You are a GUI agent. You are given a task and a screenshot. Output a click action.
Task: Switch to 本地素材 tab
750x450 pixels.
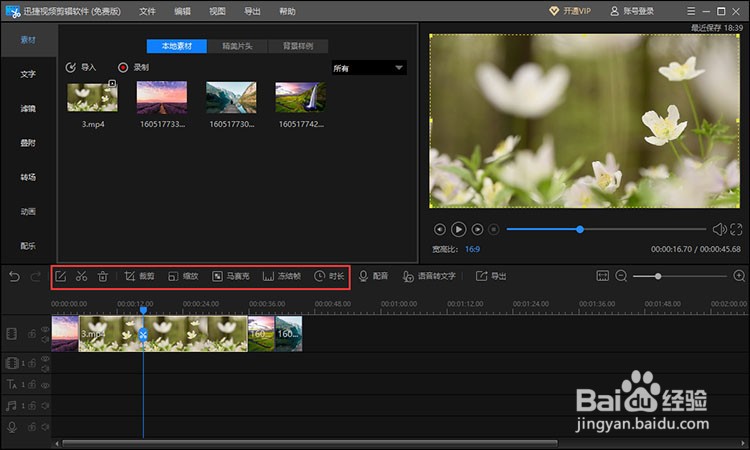click(176, 46)
